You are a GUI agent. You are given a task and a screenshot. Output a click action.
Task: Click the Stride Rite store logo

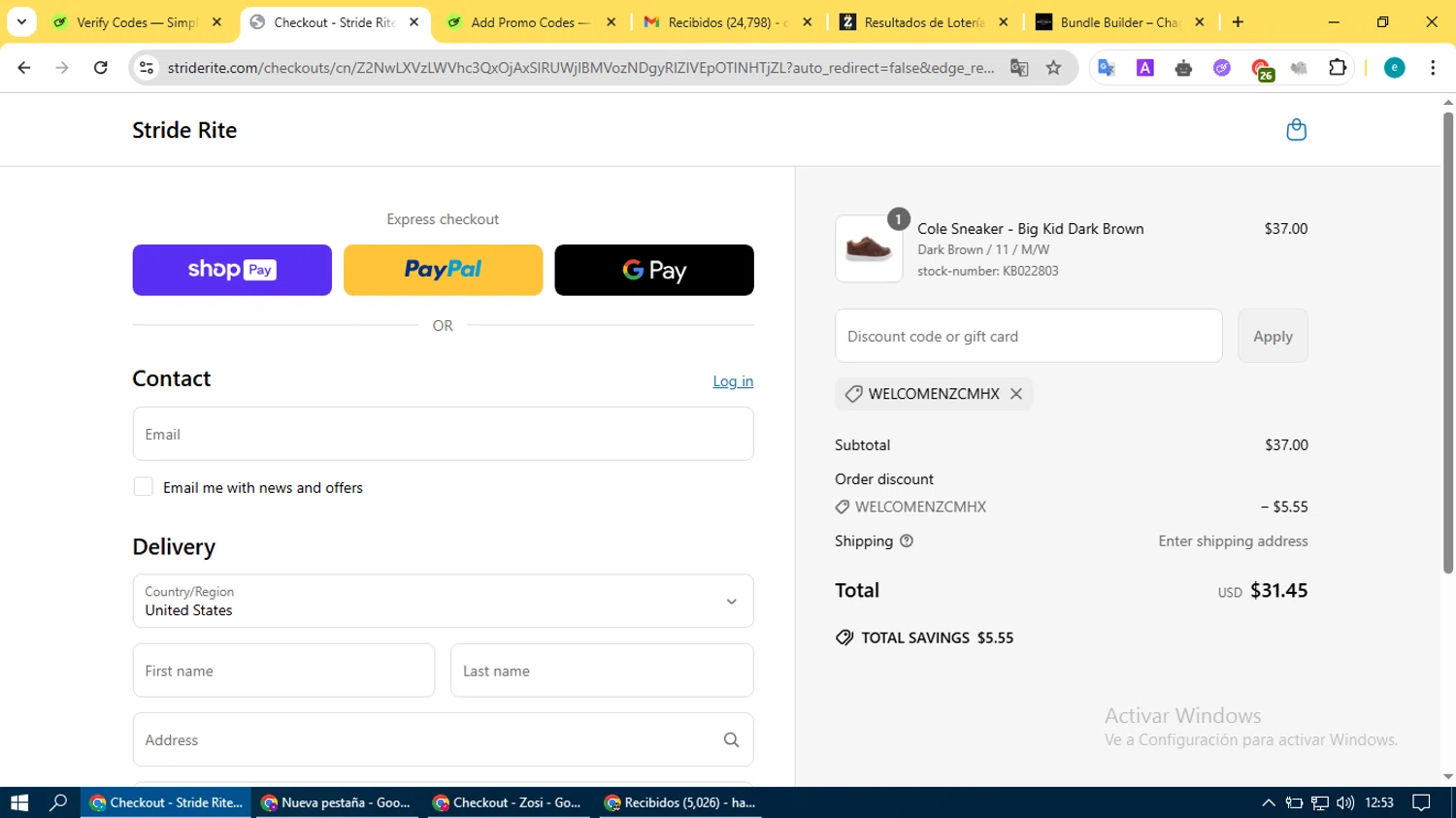184,130
